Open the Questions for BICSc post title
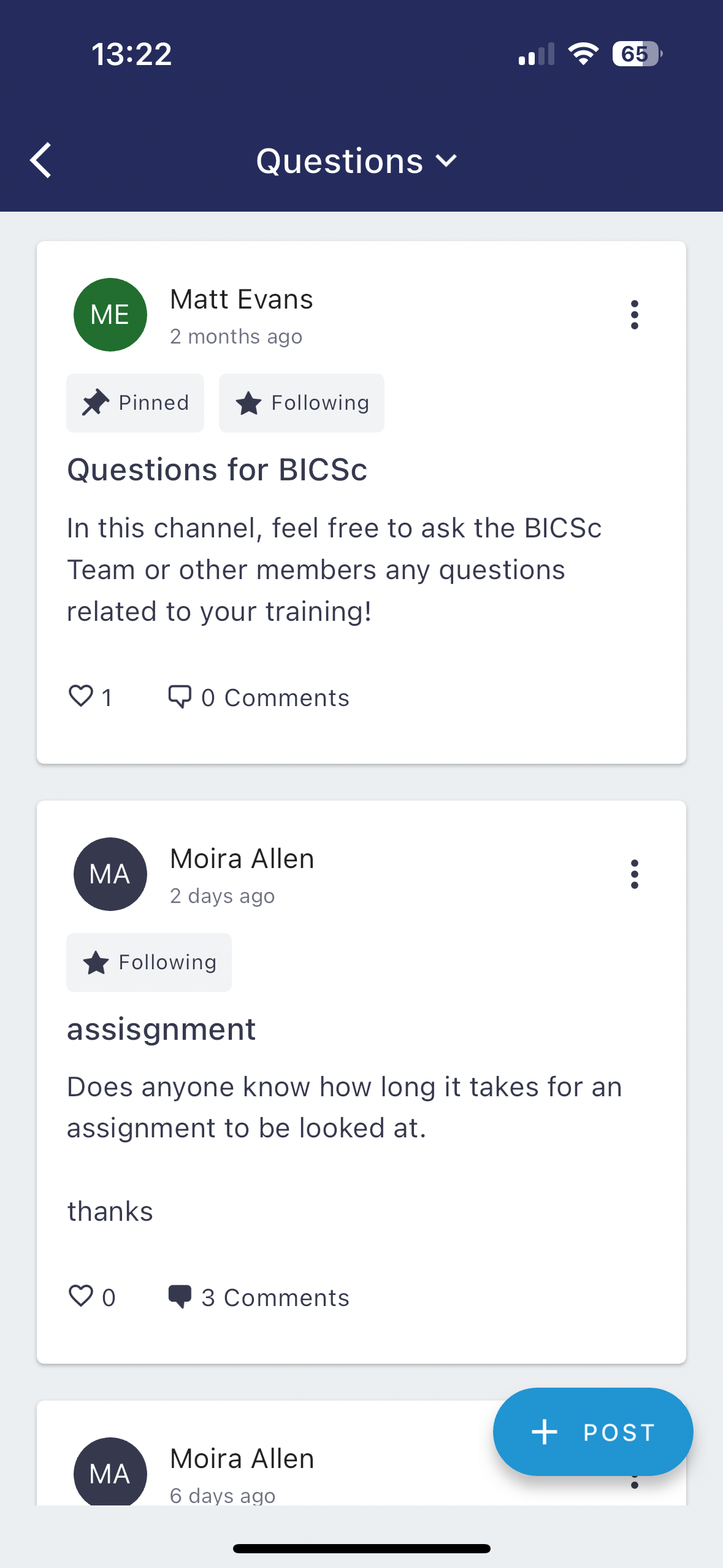This screenshot has height=1568, width=723. coord(217,470)
